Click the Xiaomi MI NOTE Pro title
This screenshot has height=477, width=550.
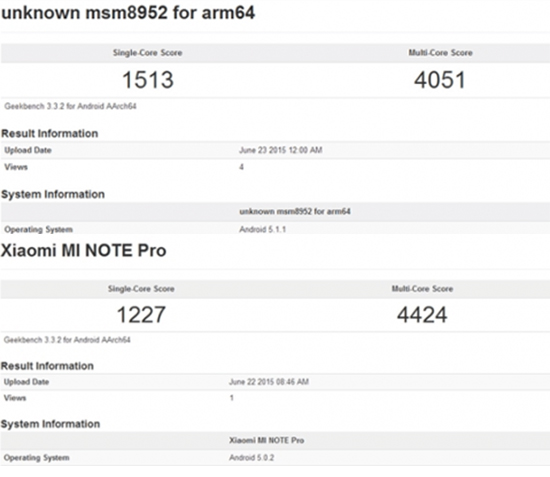83,250
